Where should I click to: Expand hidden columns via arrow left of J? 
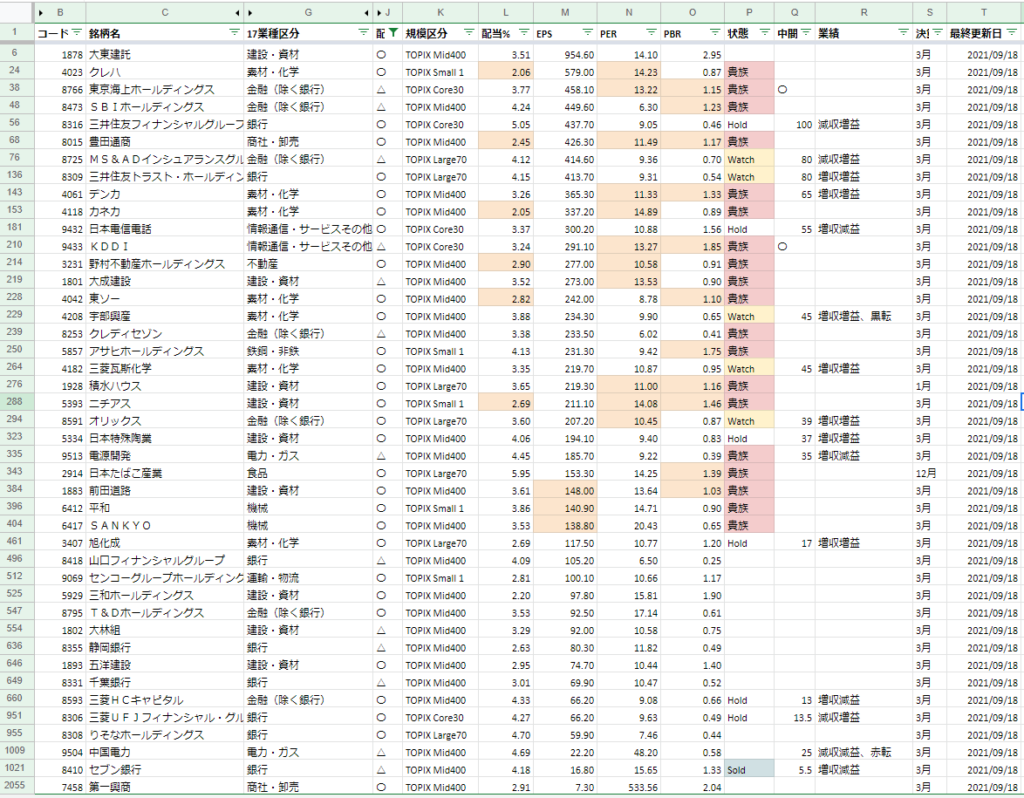379,13
